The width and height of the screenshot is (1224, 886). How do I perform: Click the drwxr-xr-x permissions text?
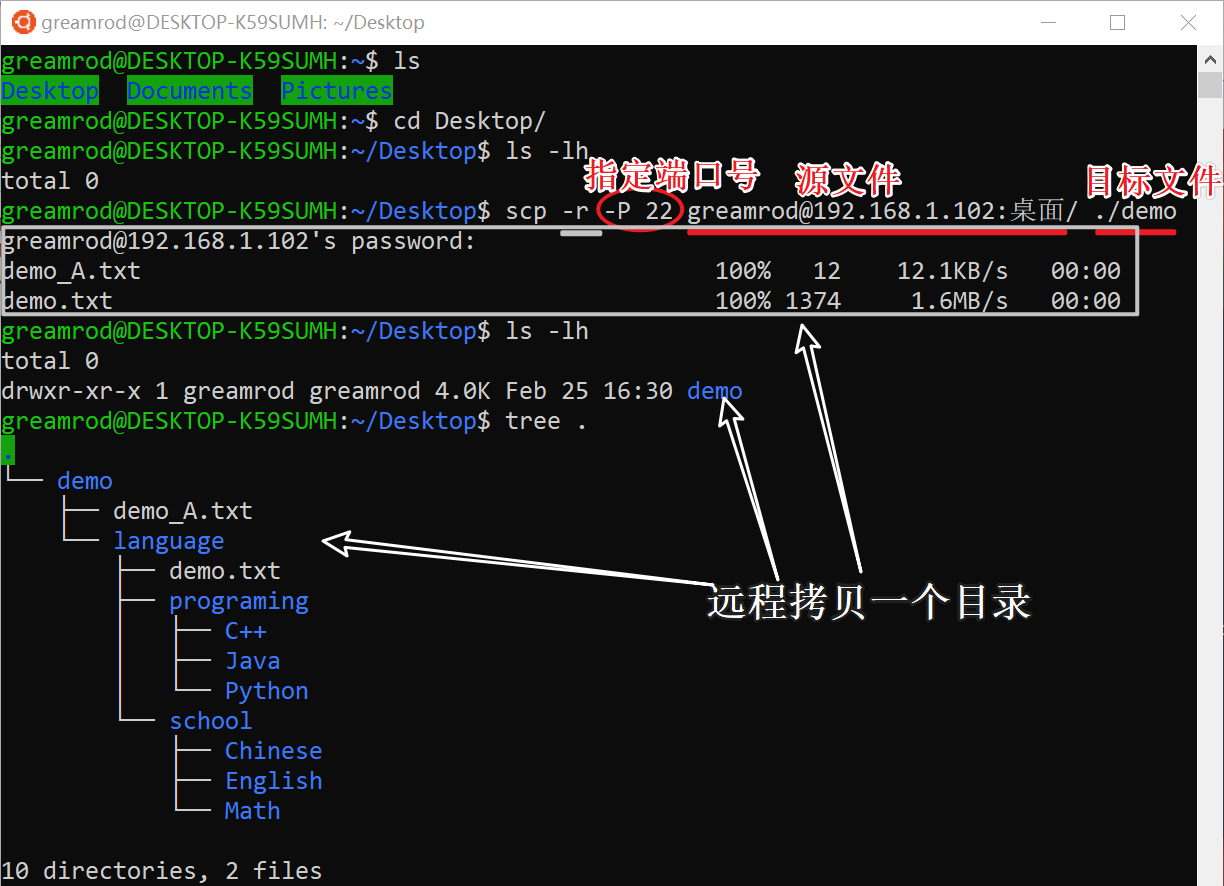71,391
